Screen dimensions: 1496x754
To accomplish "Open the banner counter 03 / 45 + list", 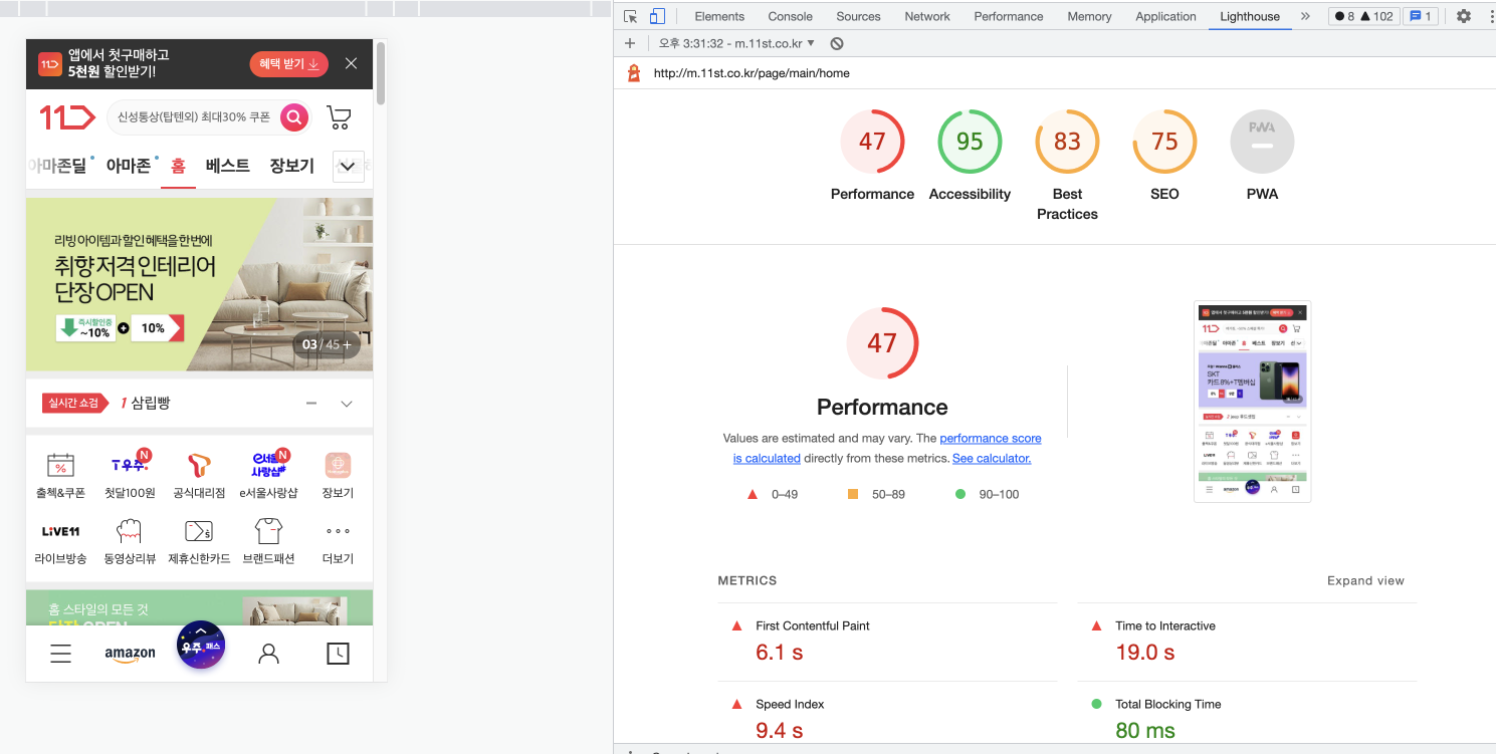I will pos(326,345).
